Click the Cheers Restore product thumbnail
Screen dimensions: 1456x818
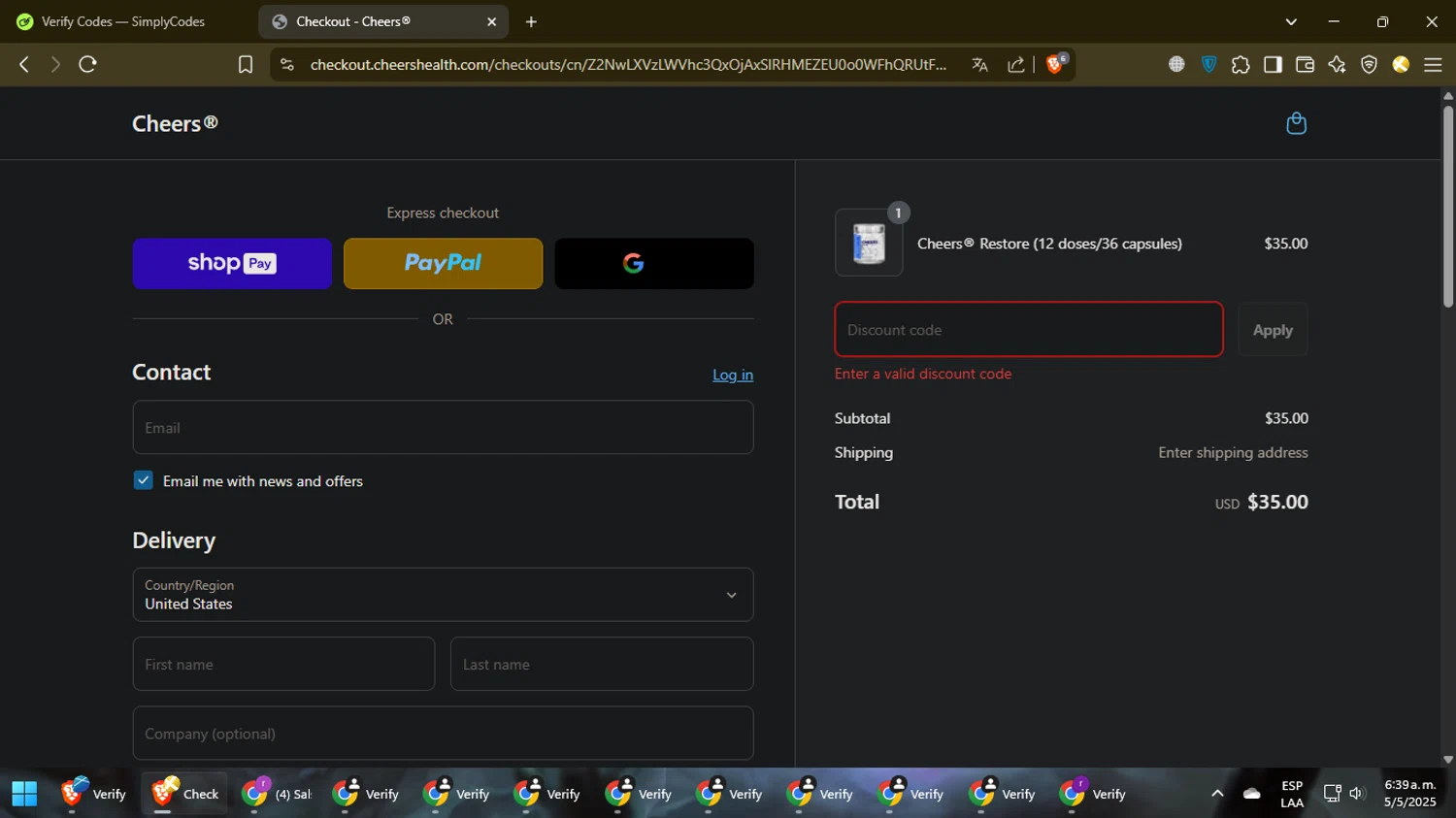coord(869,243)
